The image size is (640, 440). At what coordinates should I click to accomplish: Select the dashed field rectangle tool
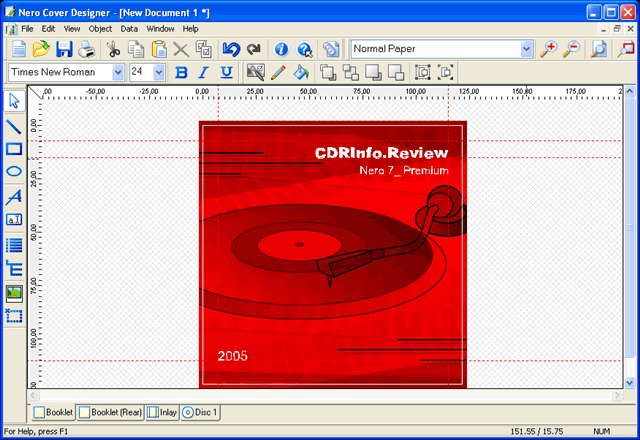pyautogui.click(x=14, y=316)
